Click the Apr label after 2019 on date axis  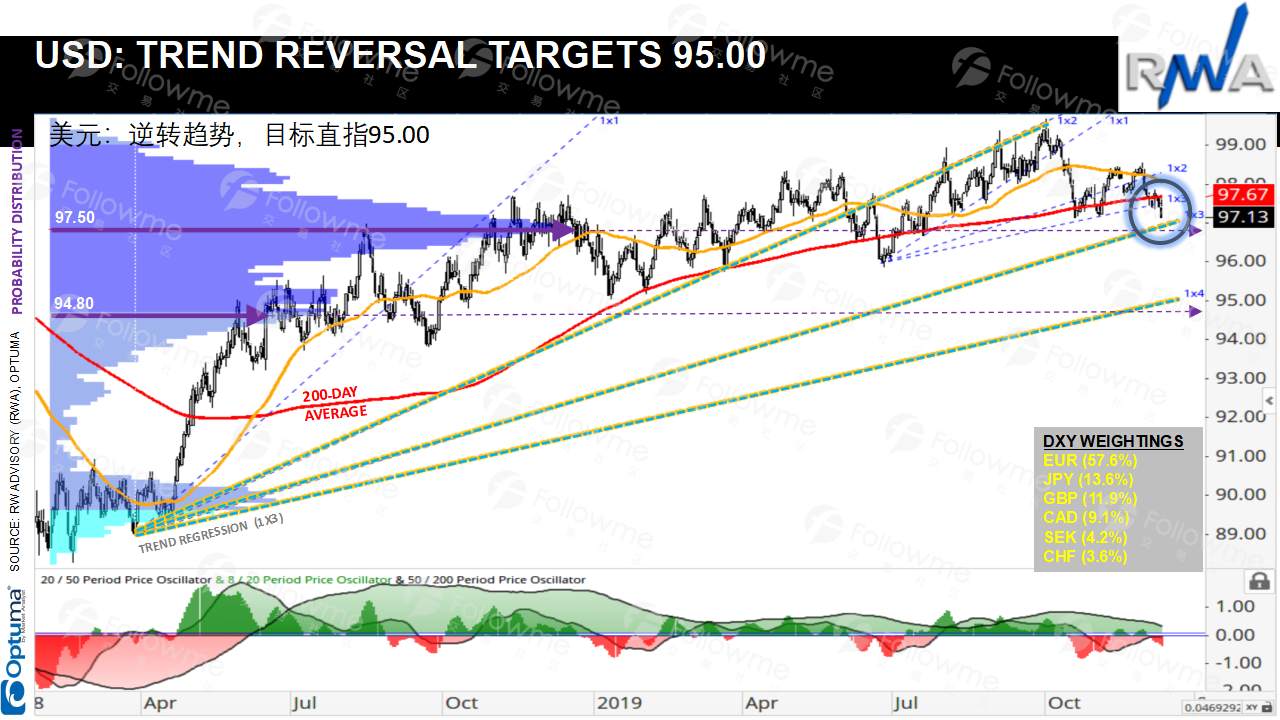click(763, 703)
